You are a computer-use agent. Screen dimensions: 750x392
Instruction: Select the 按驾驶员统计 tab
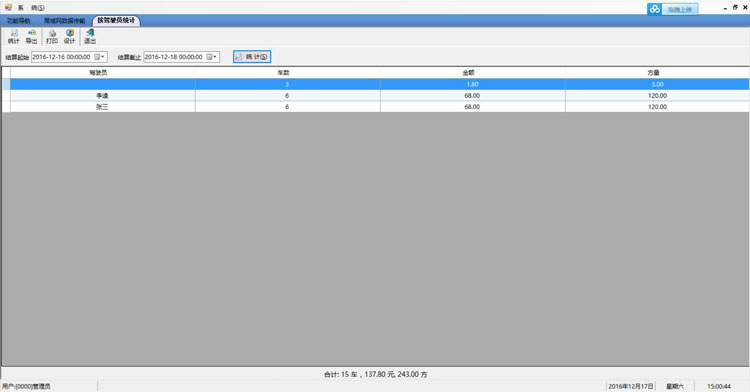tap(116, 21)
